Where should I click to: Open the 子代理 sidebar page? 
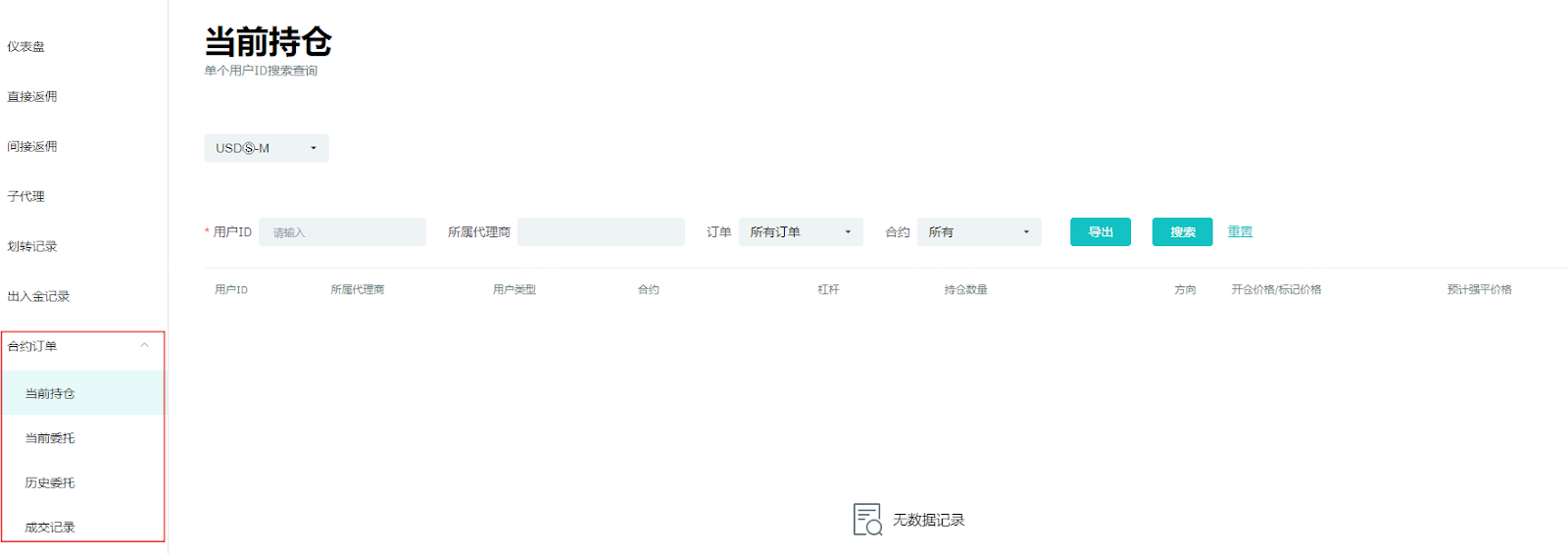click(26, 197)
